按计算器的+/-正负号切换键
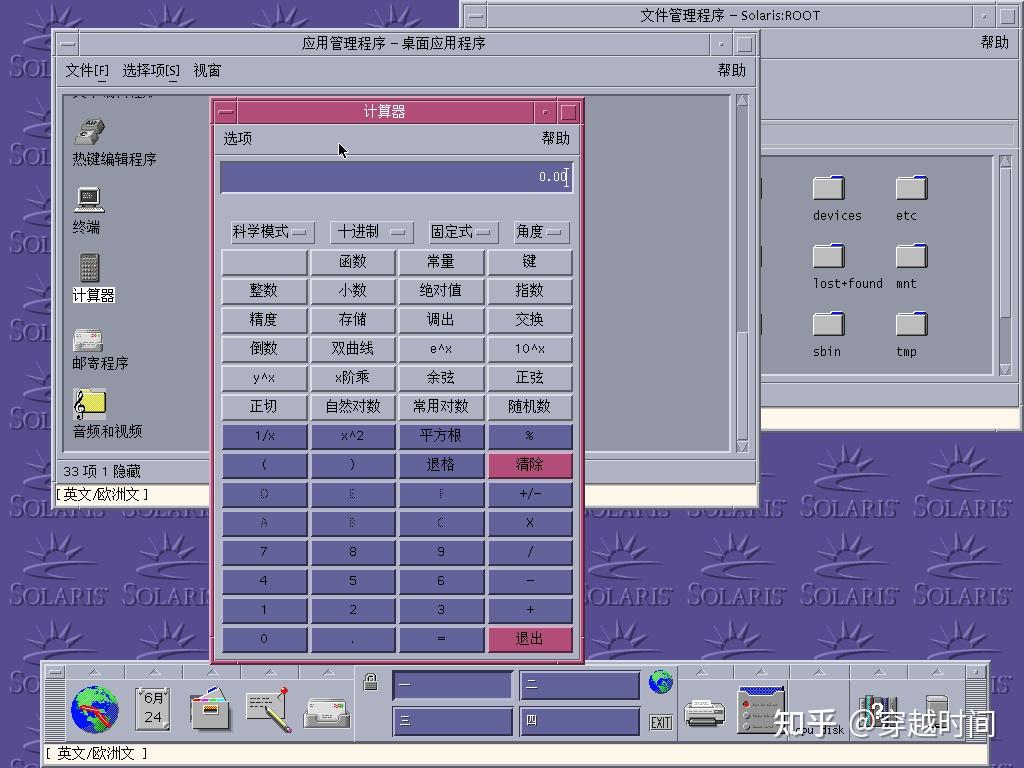Viewport: 1024px width, 768px height. pyautogui.click(x=530, y=494)
